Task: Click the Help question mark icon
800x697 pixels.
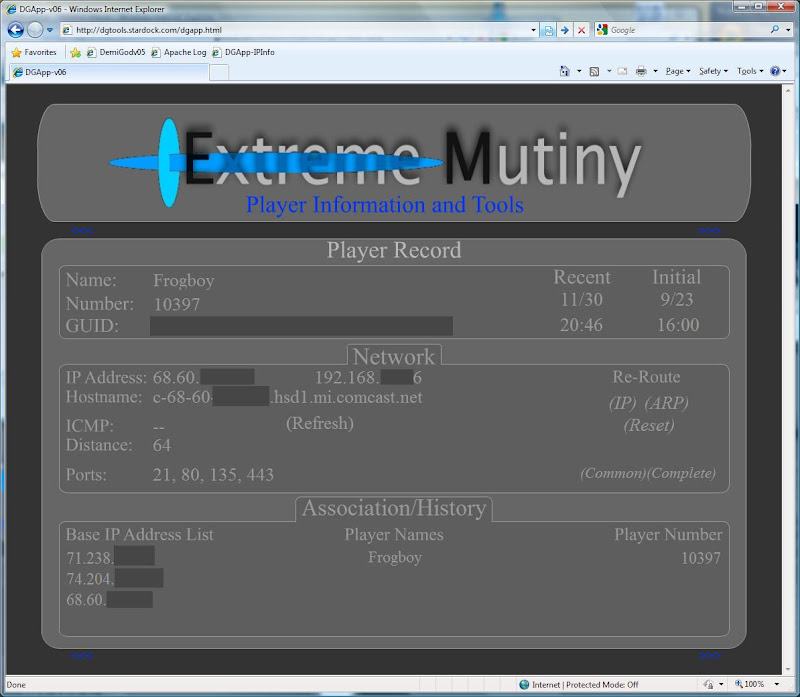Action: pos(775,71)
